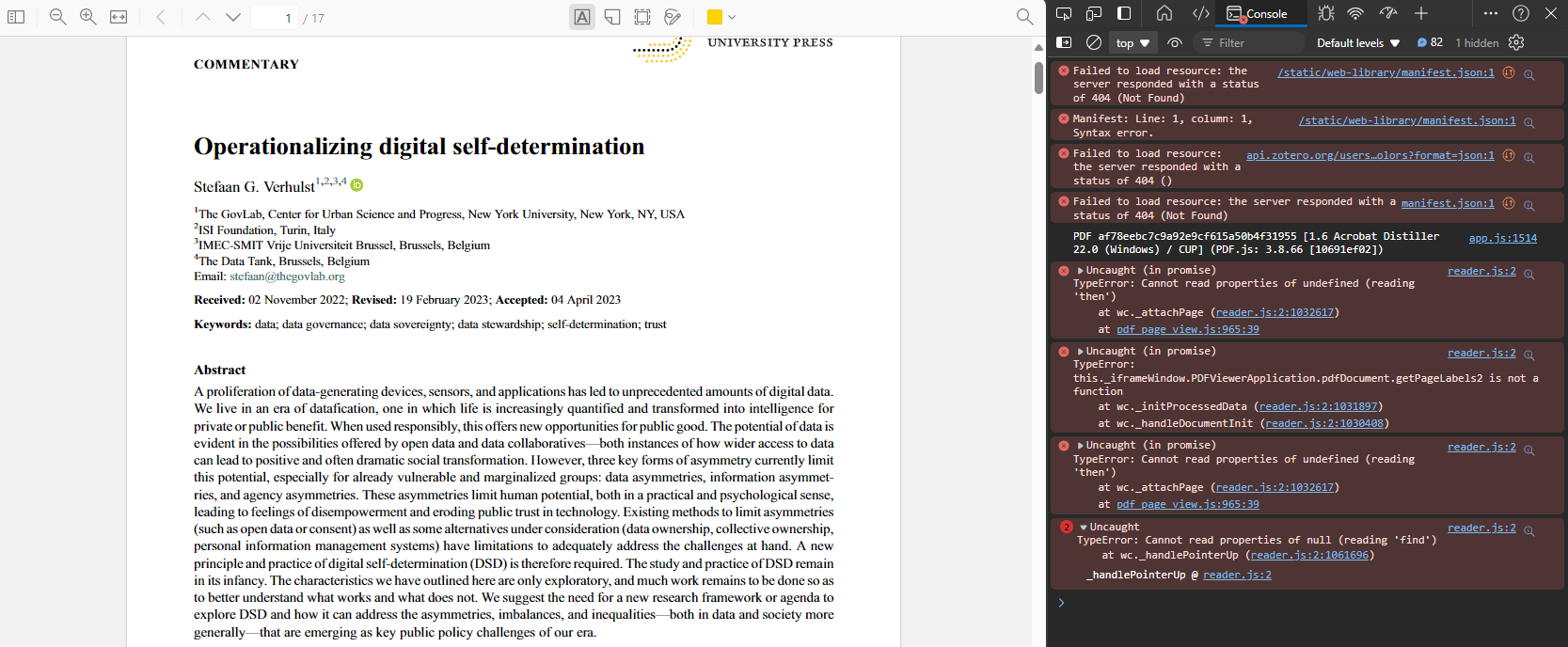Open the PDF search magnifier
Image resolution: width=1568 pixels, height=647 pixels.
tap(1025, 17)
